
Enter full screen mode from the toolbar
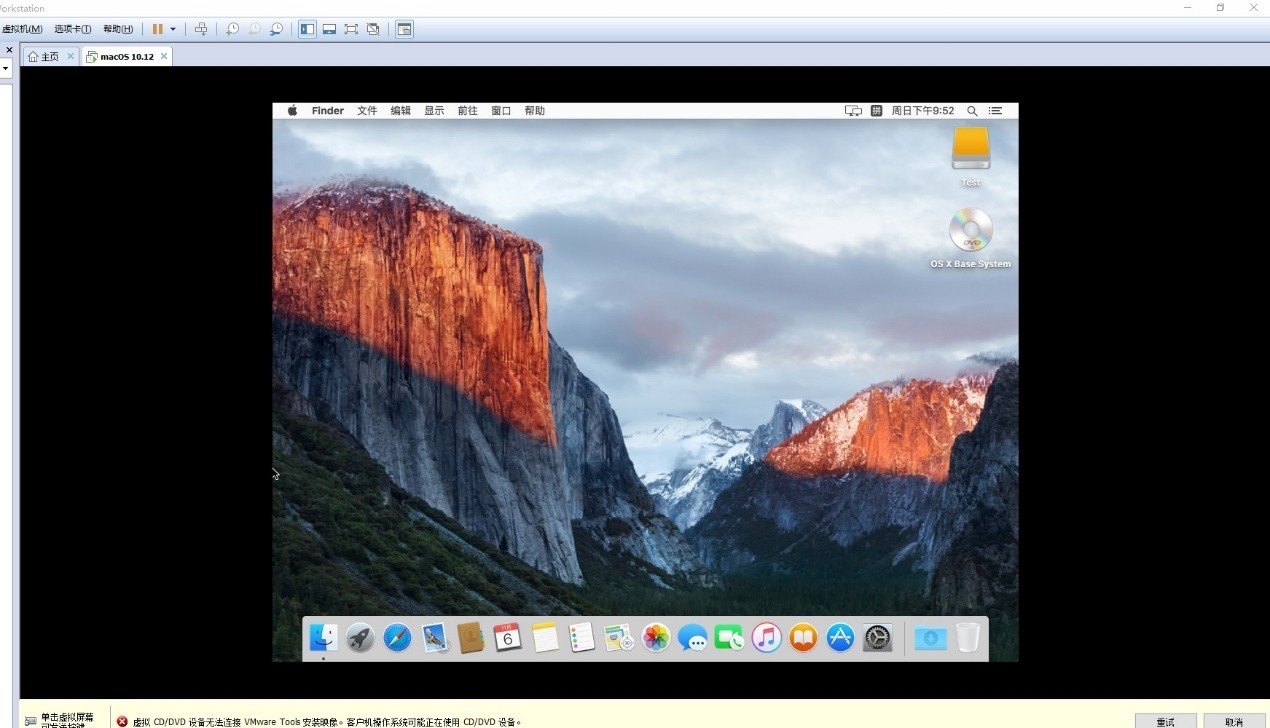pos(351,29)
